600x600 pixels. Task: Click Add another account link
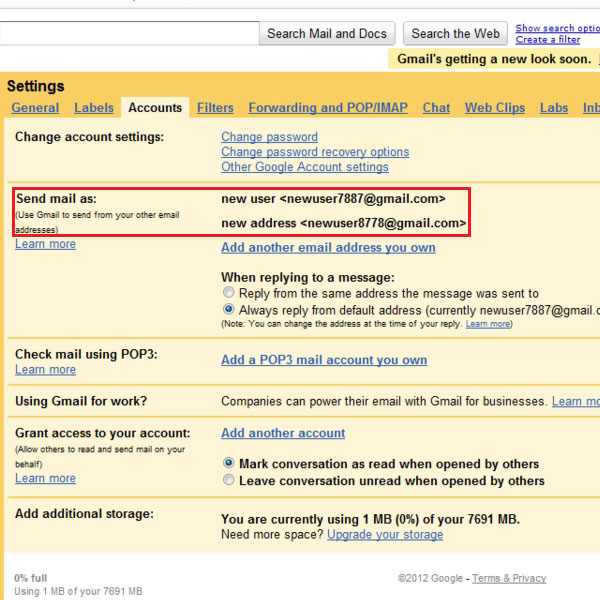(283, 433)
